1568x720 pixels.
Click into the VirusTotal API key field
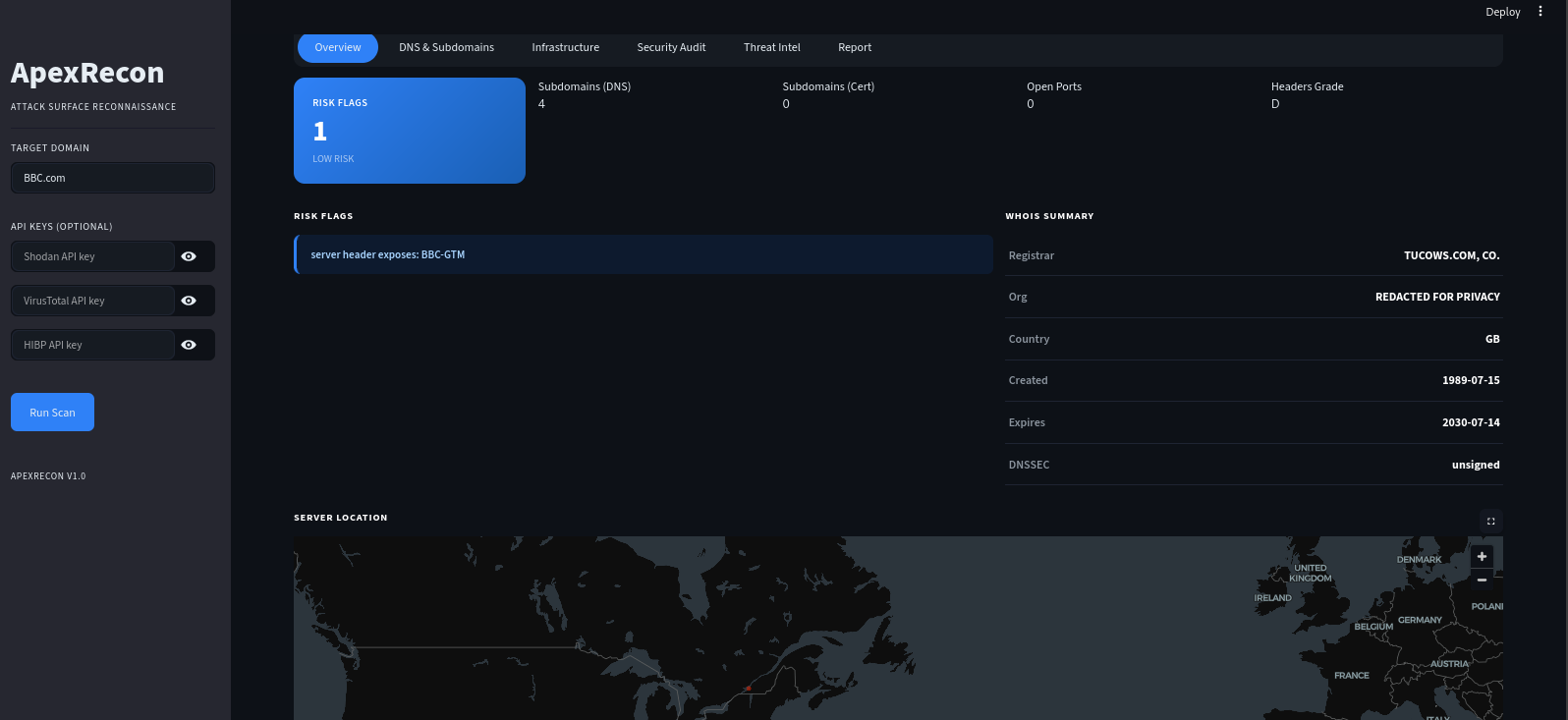click(92, 301)
